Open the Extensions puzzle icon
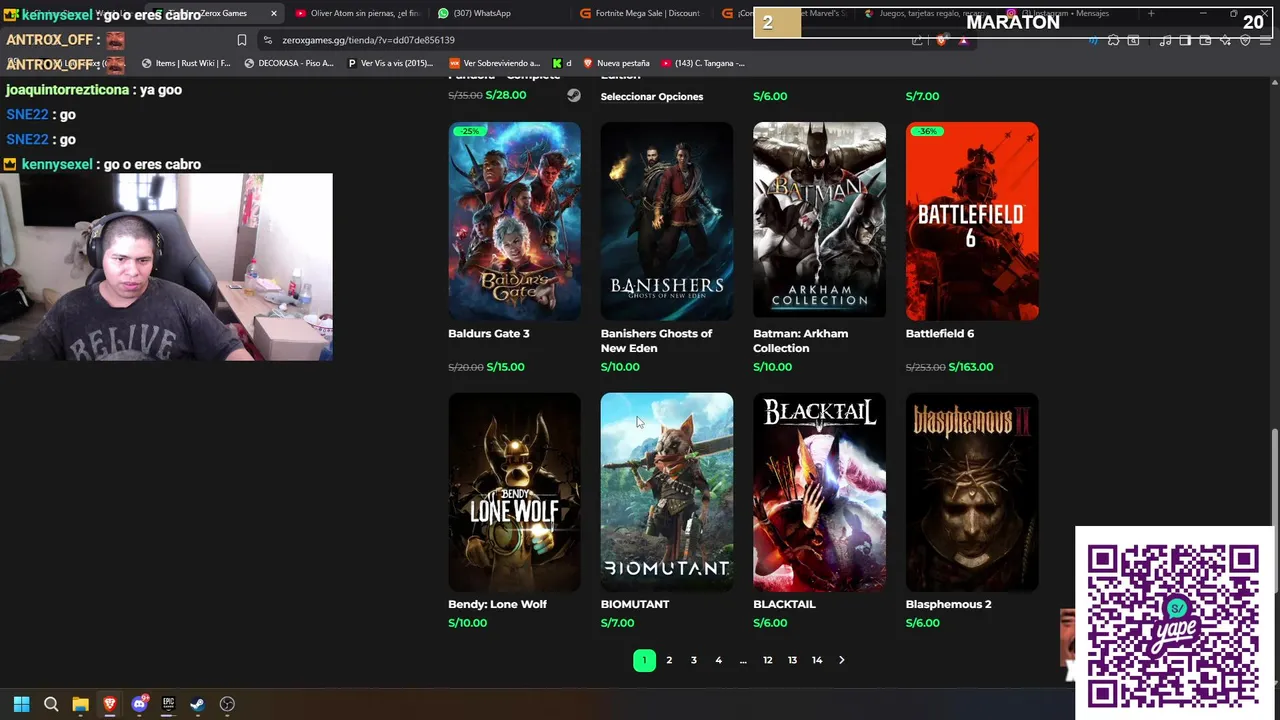Image resolution: width=1280 pixels, height=720 pixels. click(1113, 41)
